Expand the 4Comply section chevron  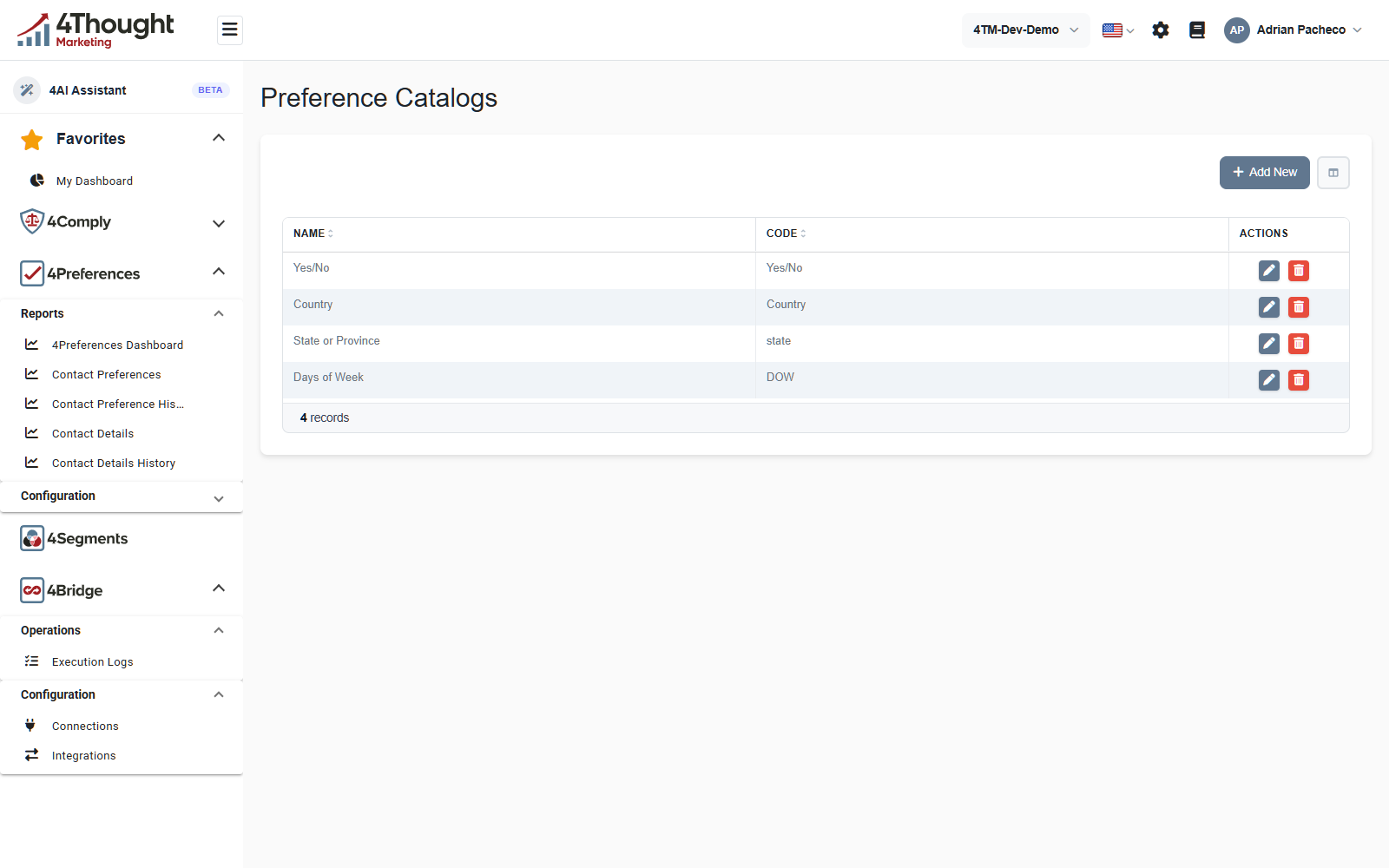coord(219,223)
